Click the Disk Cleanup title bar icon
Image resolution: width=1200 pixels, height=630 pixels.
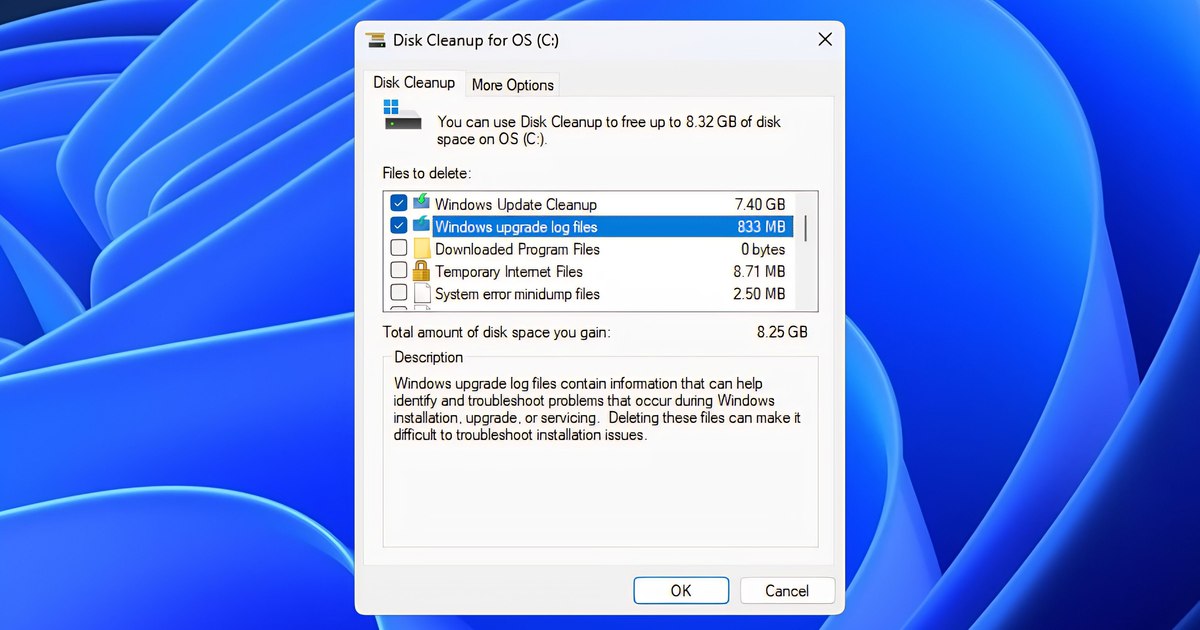[376, 40]
